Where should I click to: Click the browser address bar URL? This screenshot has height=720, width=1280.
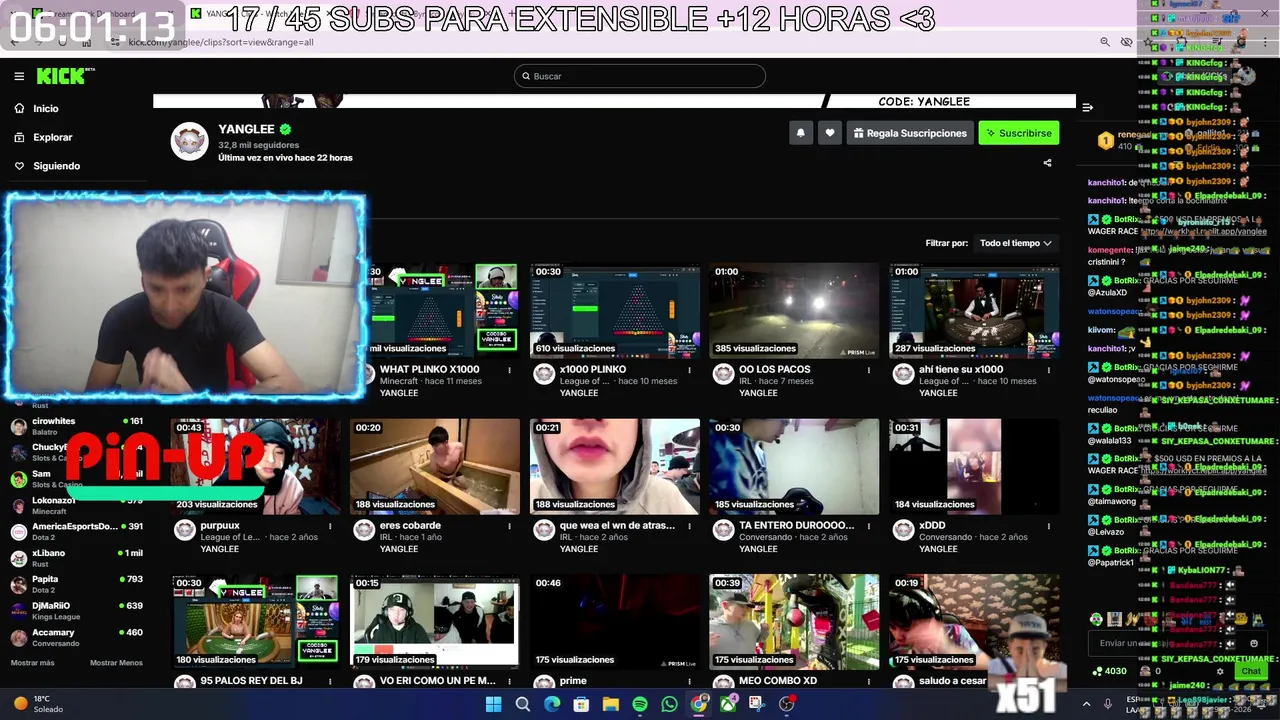(x=221, y=42)
